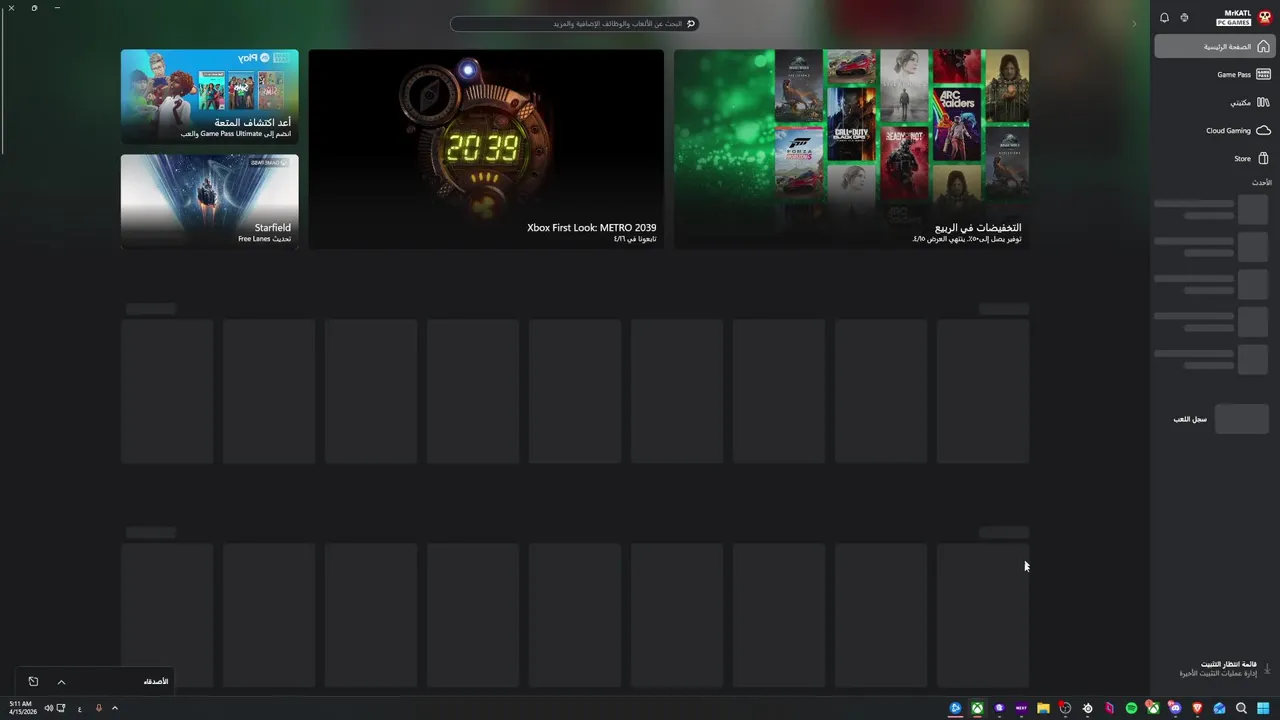1280x720 pixels.
Task: Click the magnifier icon inside the search box
Action: click(690, 23)
